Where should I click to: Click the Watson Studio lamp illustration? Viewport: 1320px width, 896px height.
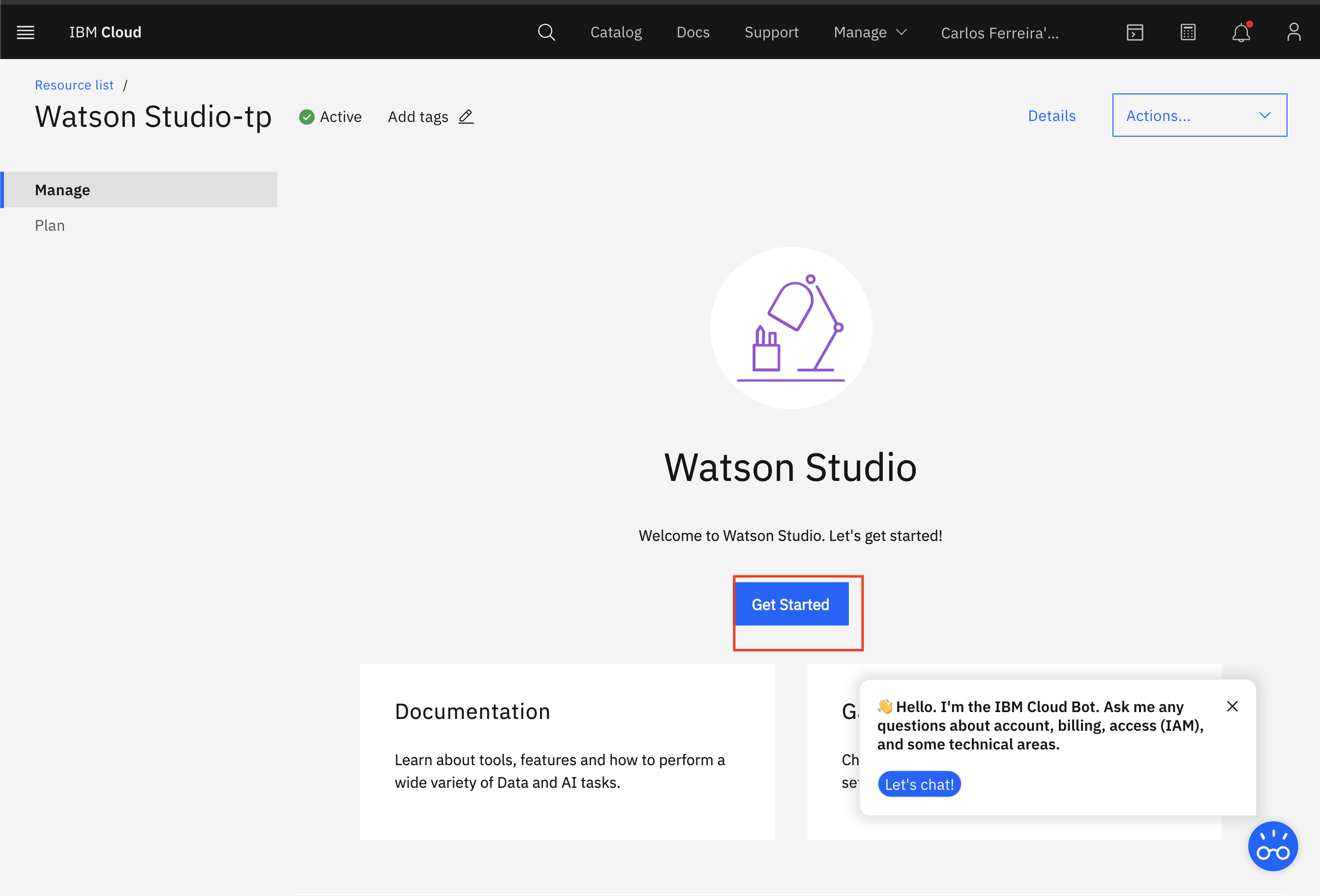tap(791, 328)
